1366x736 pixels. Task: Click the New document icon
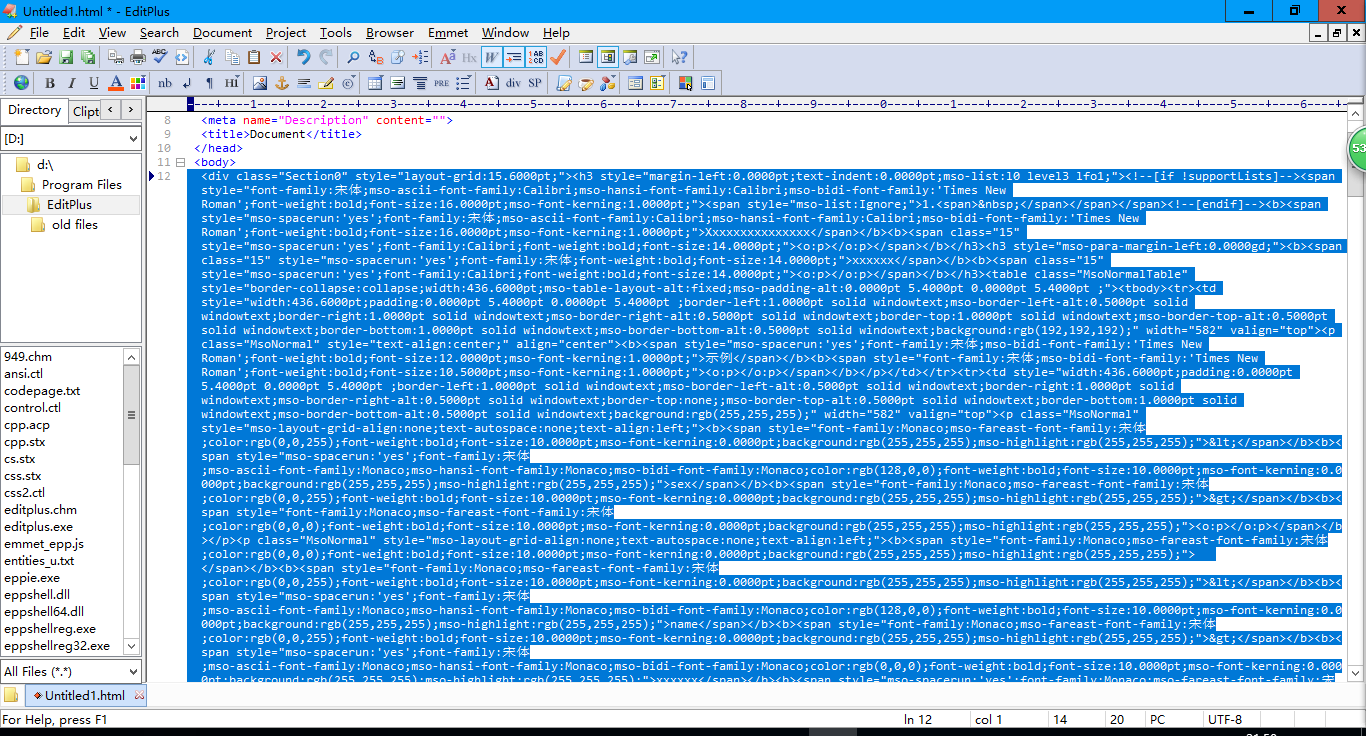tap(22, 57)
